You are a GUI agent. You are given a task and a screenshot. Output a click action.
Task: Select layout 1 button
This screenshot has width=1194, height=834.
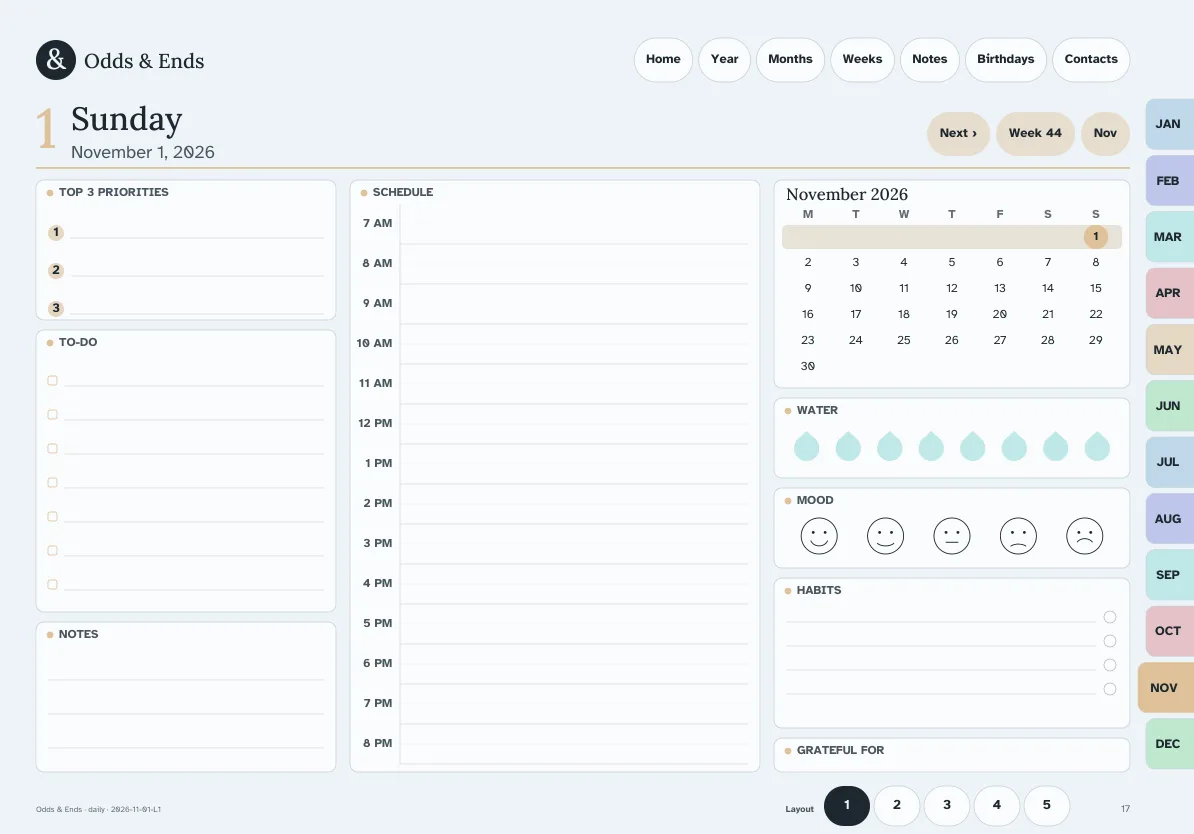(847, 805)
